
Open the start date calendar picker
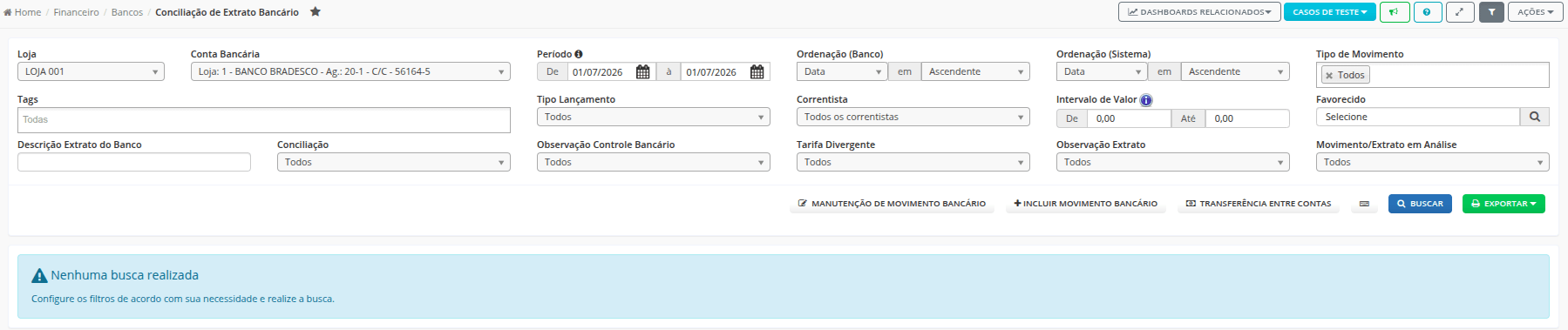(643, 72)
